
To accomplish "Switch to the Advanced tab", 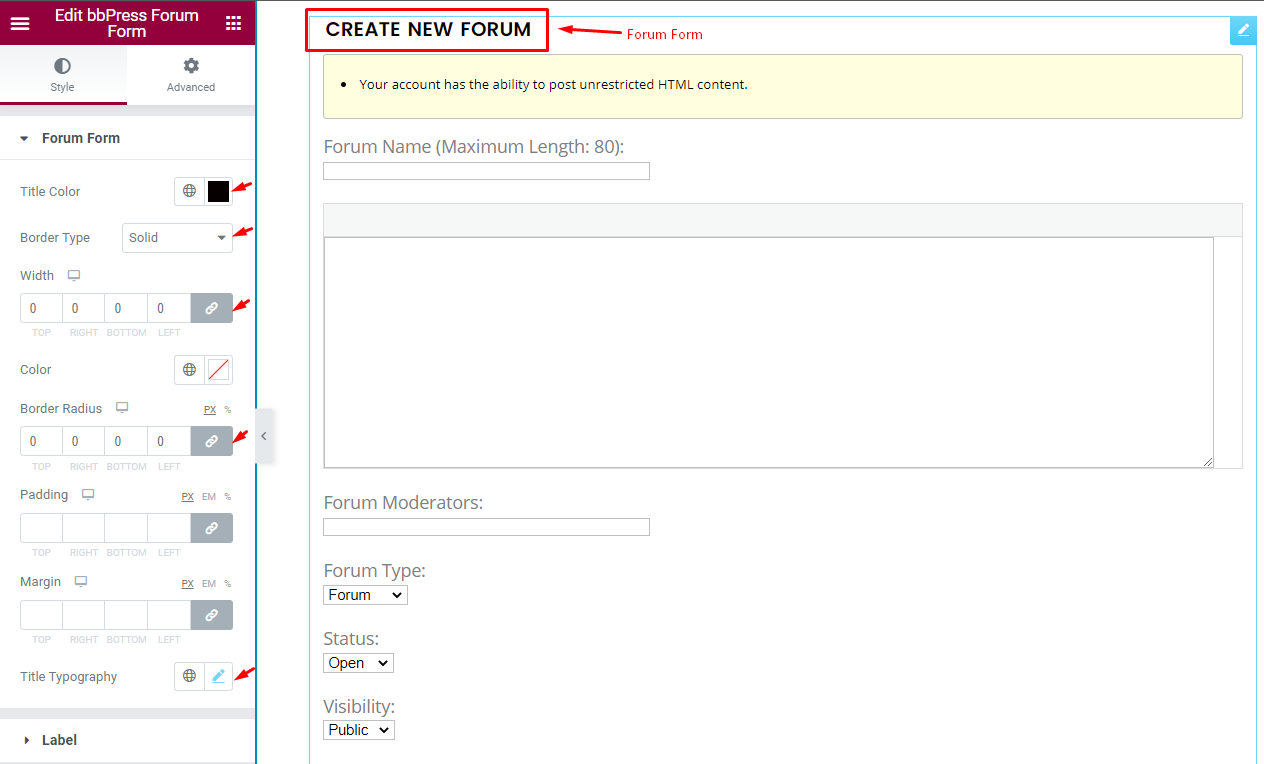I will [190, 75].
